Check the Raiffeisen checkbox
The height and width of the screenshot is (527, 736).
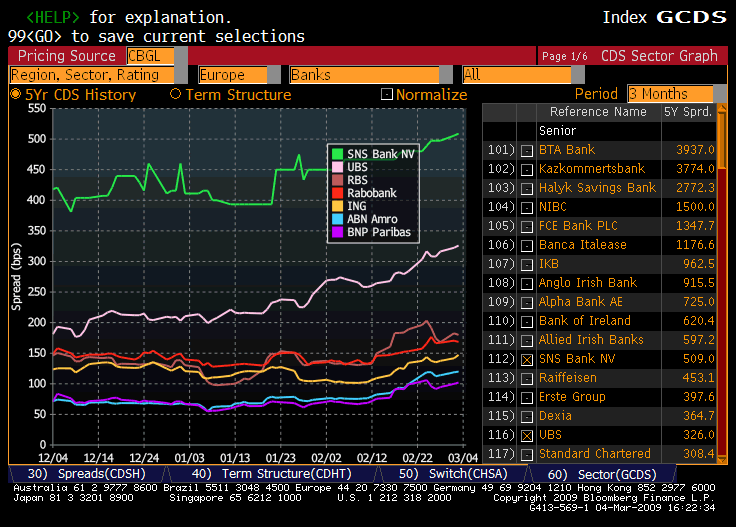(x=527, y=379)
